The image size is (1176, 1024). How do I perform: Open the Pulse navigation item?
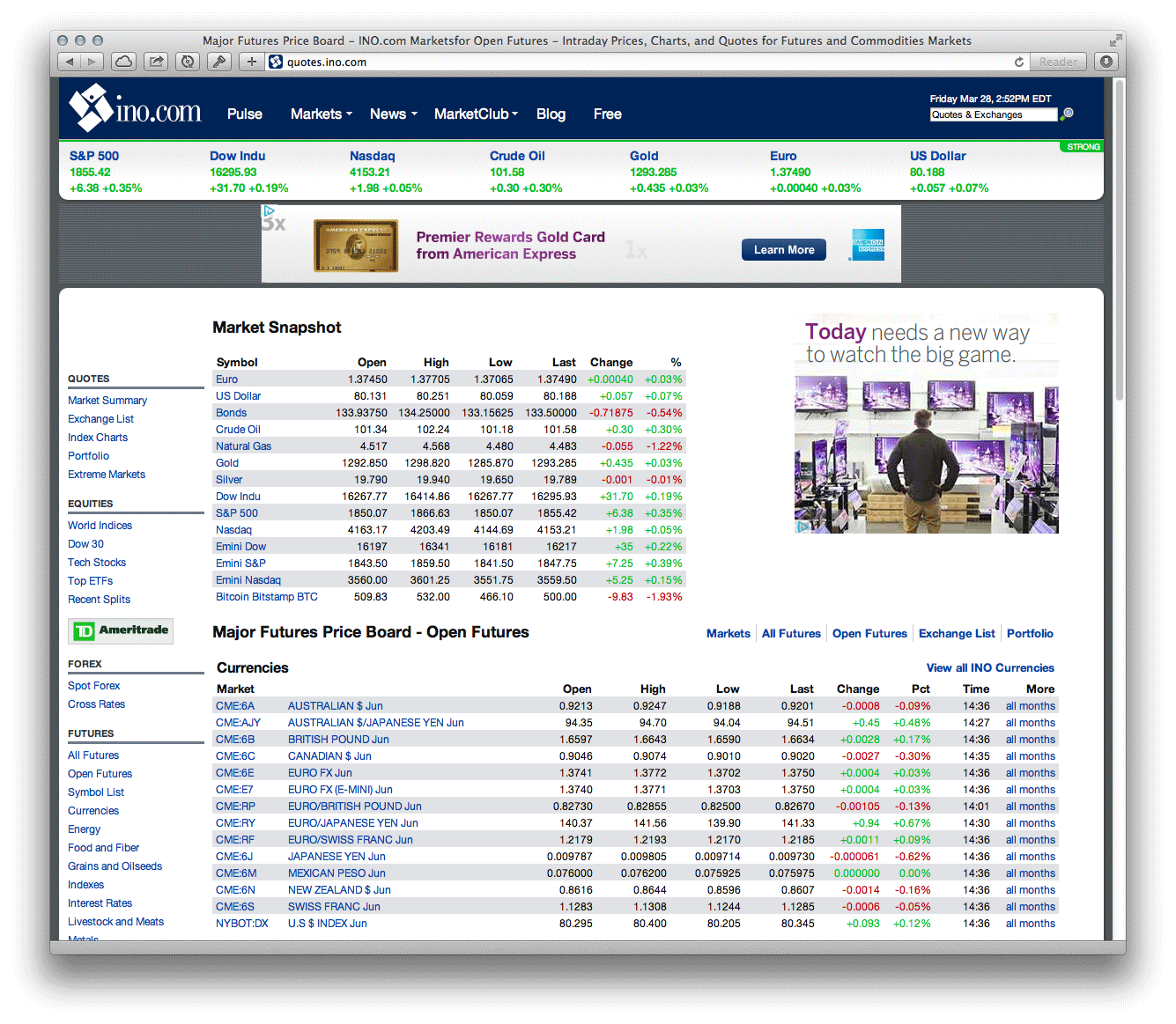coord(244,114)
